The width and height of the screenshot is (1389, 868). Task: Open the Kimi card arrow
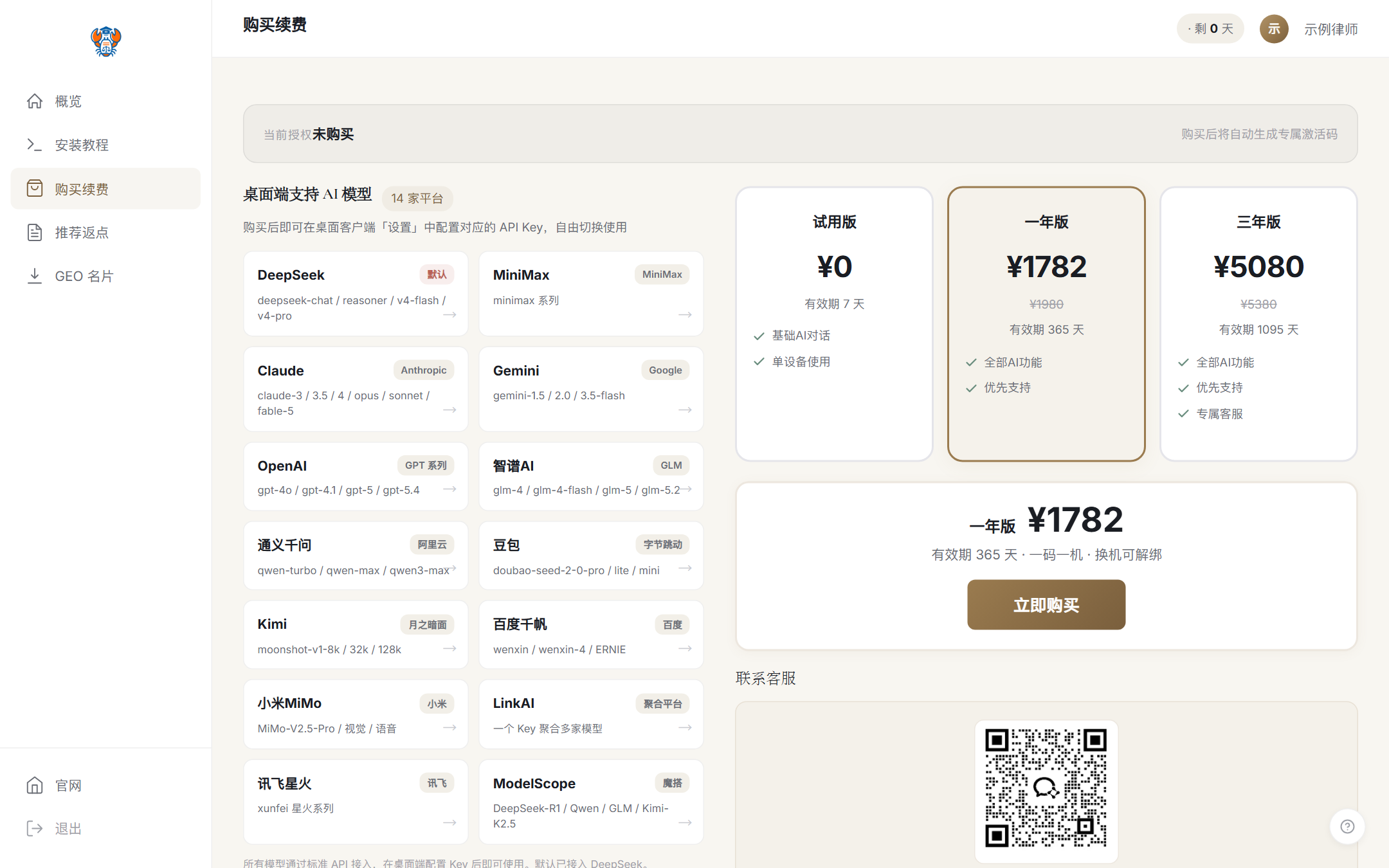click(x=449, y=649)
